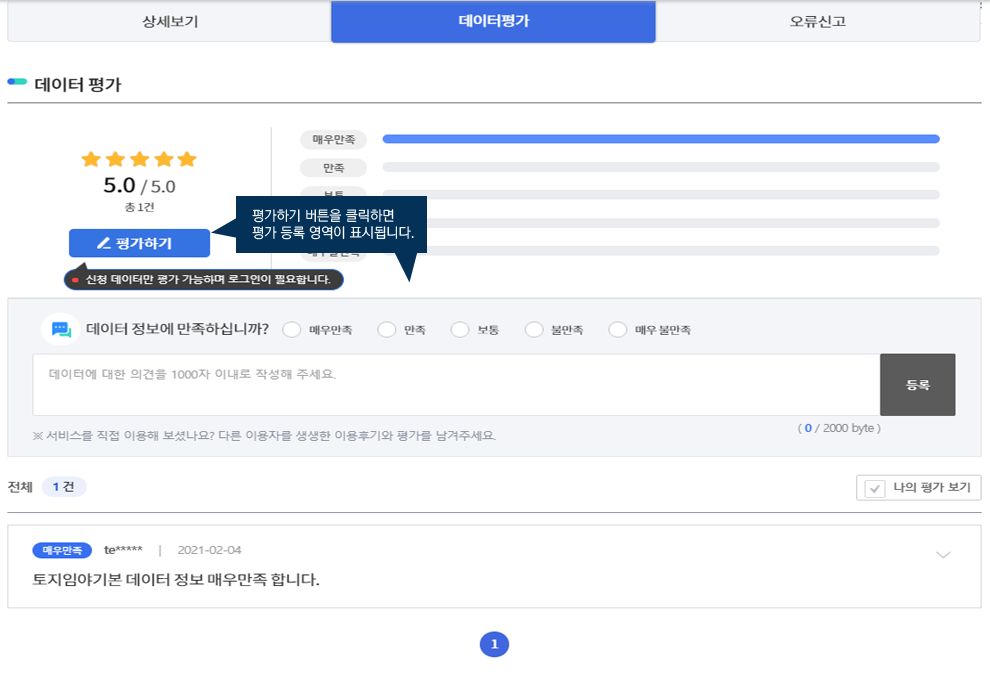Image resolution: width=990 pixels, height=676 pixels.
Task: Switch to the 상세보기 tab
Action: (169, 21)
